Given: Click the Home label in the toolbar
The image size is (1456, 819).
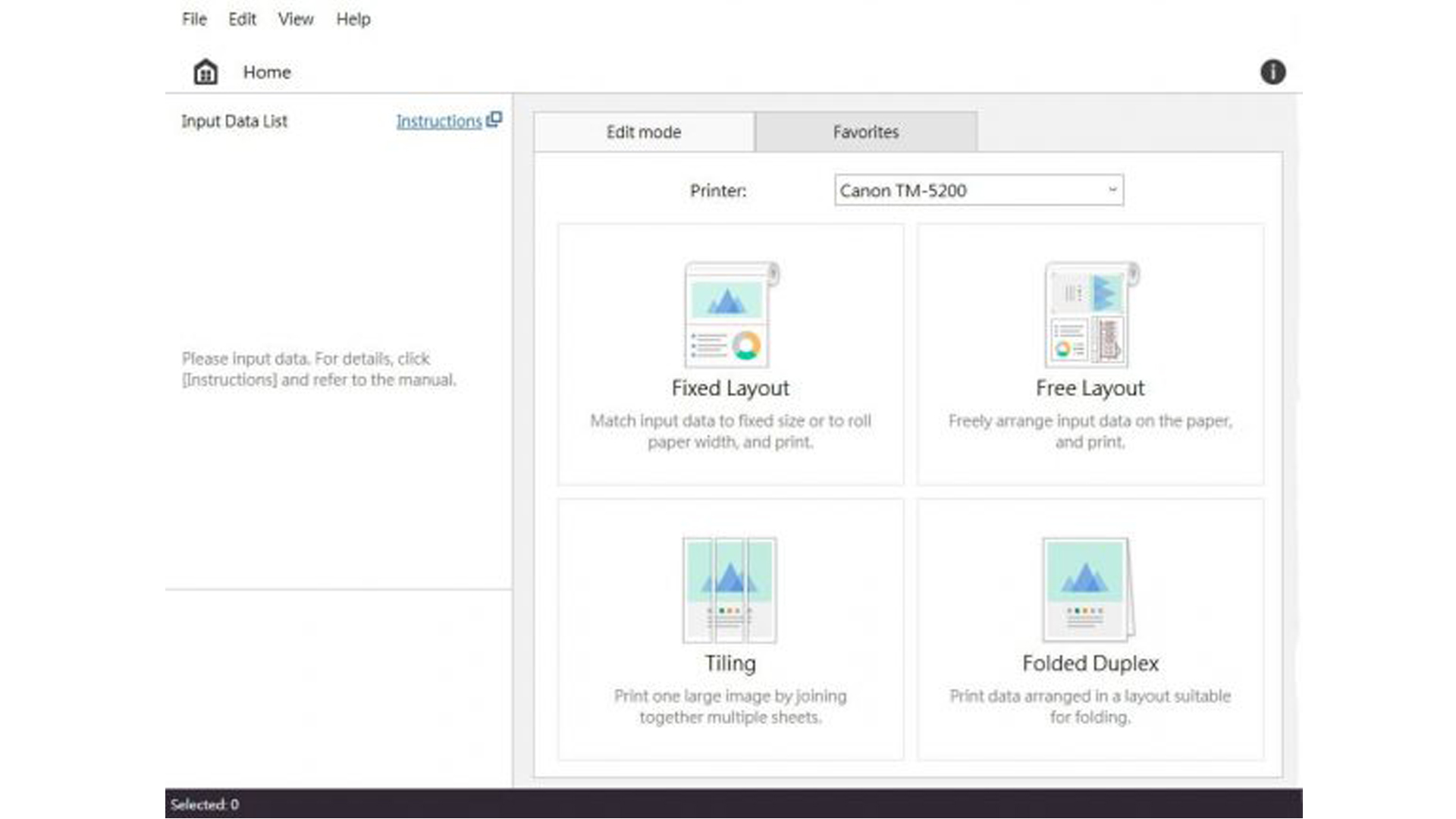Looking at the screenshot, I should pyautogui.click(x=267, y=72).
